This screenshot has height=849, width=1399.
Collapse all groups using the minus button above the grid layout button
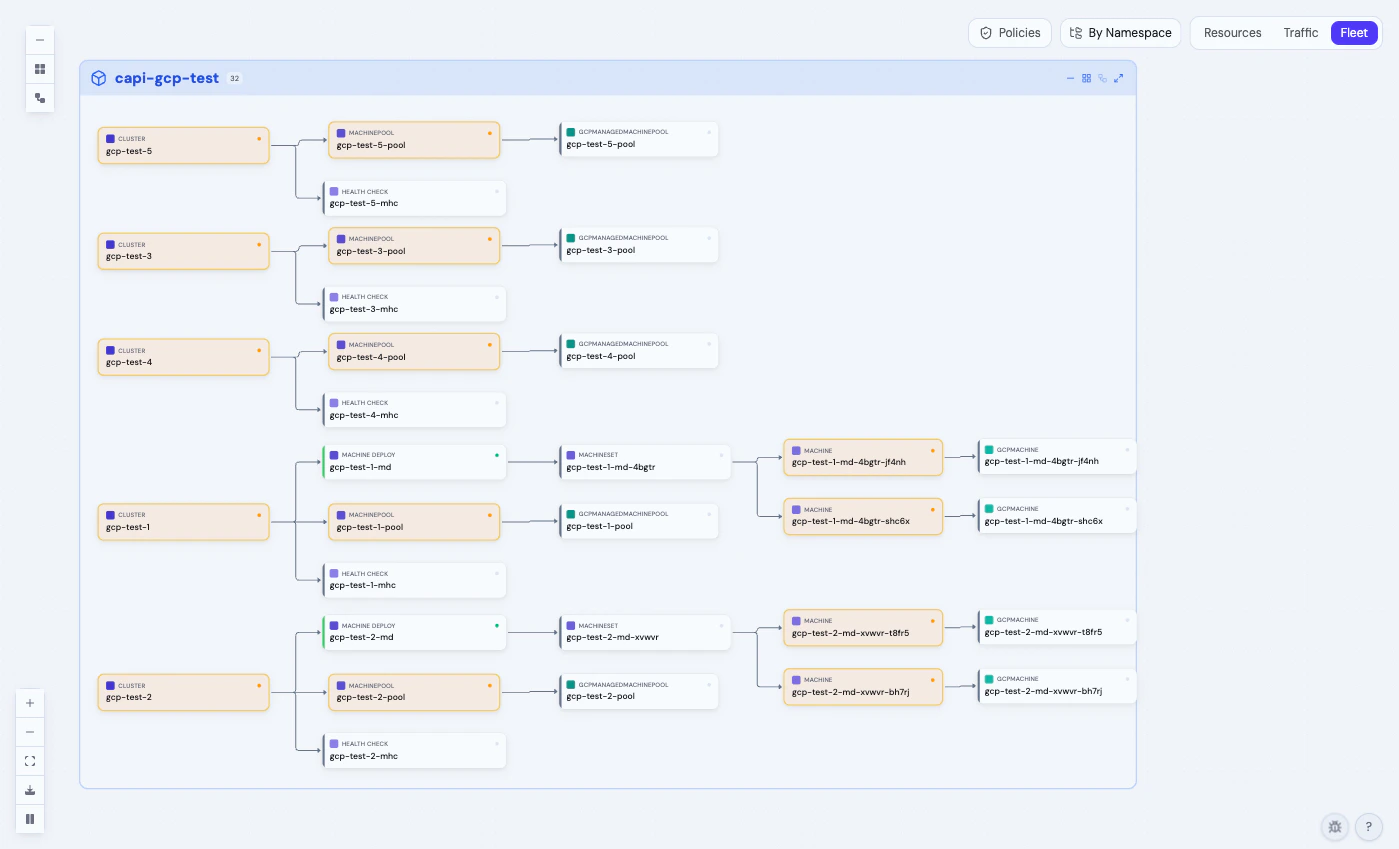coord(40,40)
